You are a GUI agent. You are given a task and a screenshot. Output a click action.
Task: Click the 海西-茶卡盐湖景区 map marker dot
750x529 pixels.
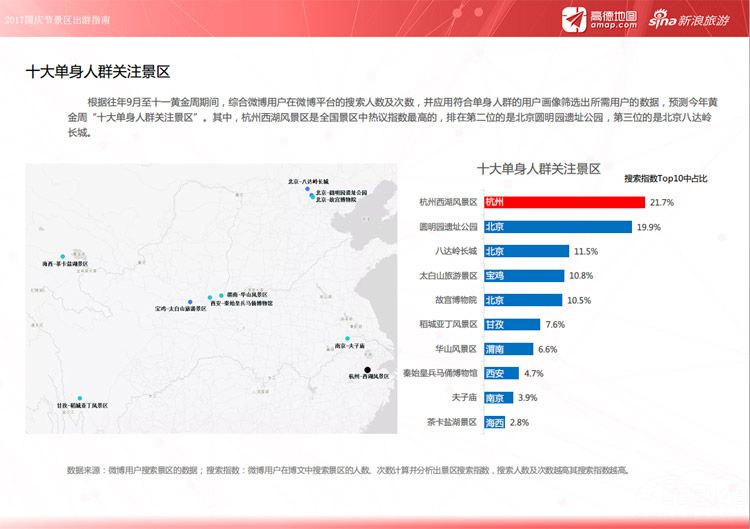63,256
